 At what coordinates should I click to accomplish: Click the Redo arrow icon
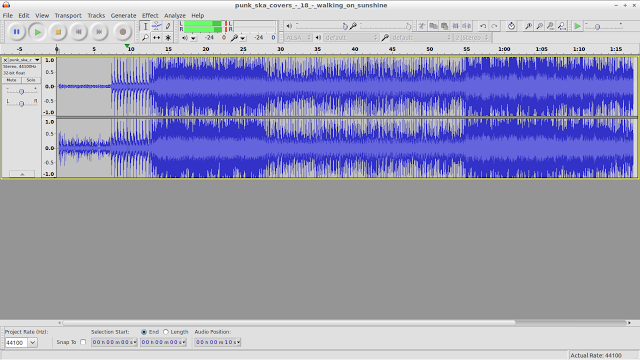click(494, 26)
